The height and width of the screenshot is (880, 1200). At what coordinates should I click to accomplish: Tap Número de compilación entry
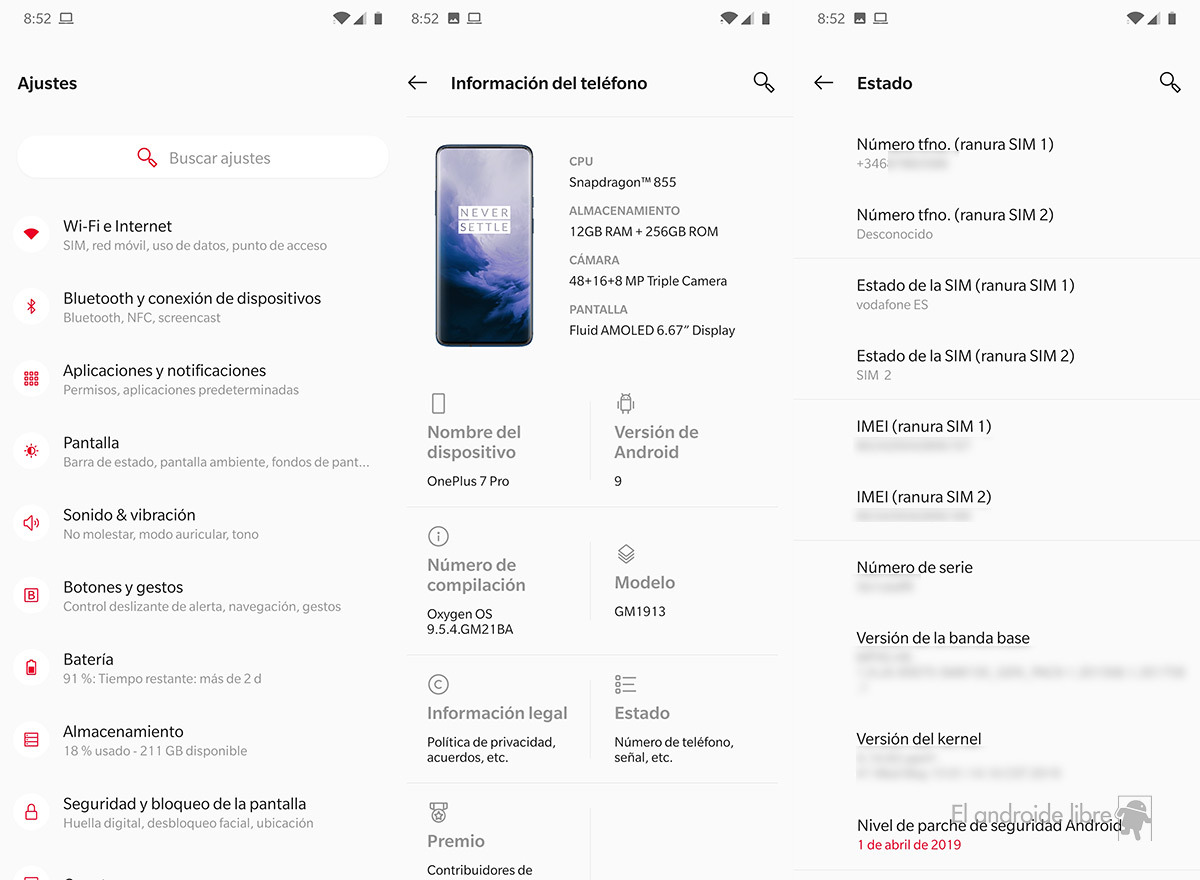pos(497,581)
